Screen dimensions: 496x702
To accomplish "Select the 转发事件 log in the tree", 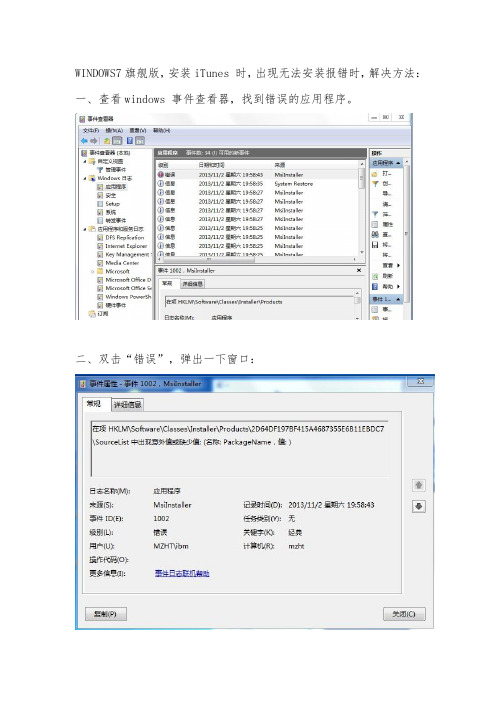I will (x=111, y=220).
